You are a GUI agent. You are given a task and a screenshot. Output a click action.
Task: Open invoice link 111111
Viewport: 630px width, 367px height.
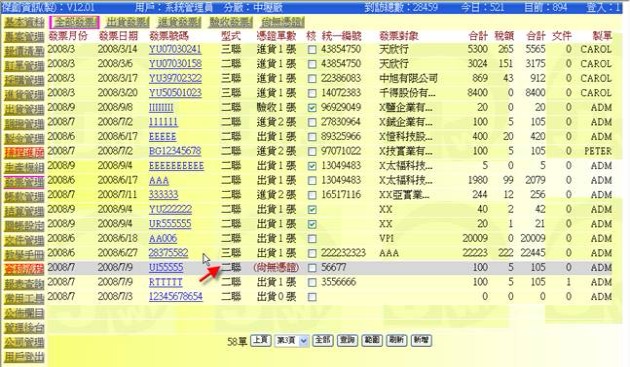click(x=163, y=122)
